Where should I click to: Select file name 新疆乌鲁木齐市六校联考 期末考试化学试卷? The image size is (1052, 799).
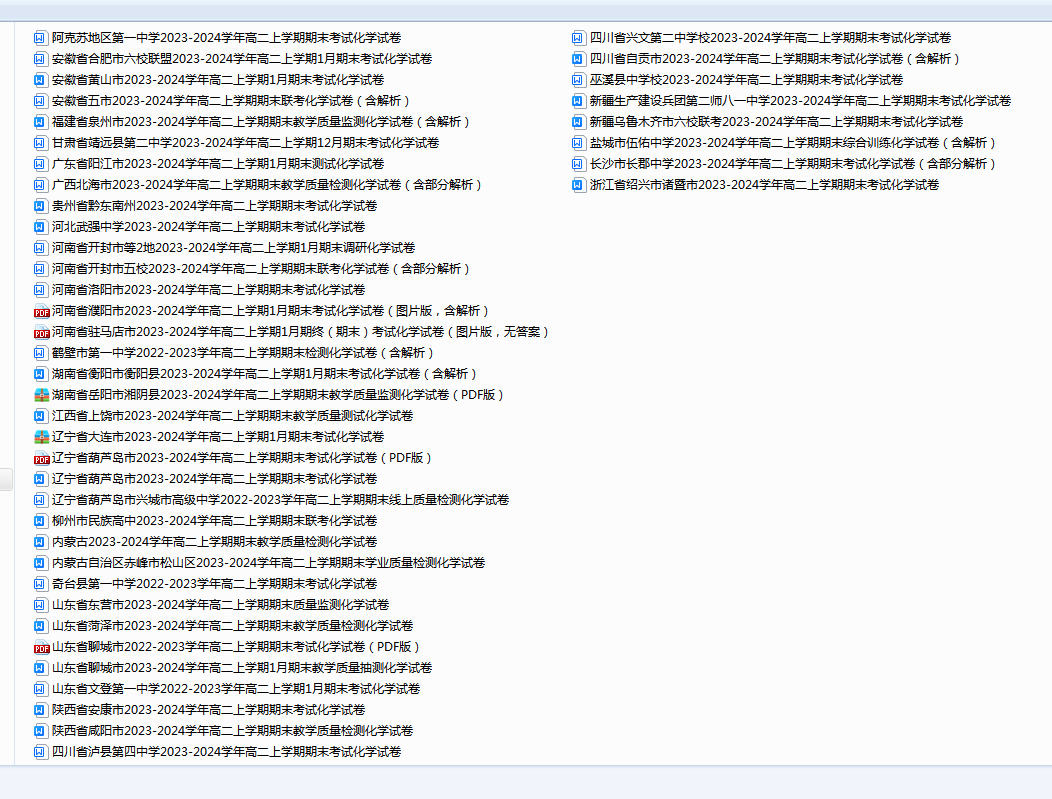click(776, 122)
